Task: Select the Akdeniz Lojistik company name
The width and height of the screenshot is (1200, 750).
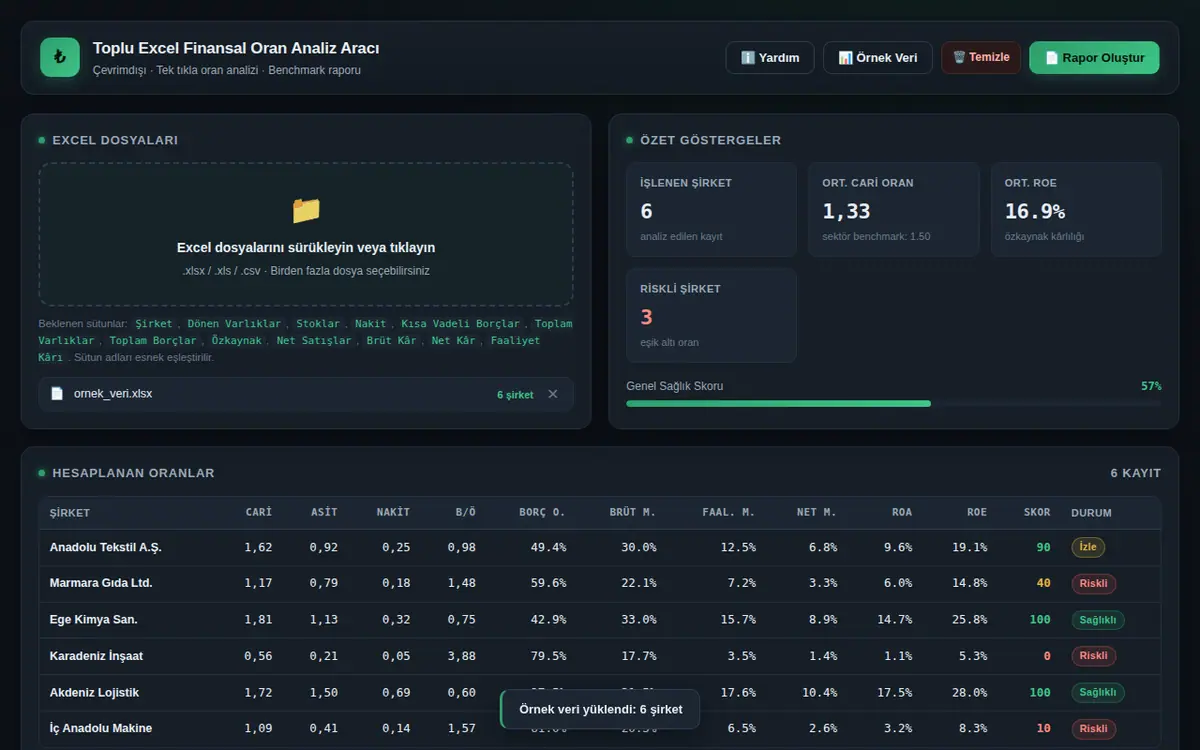Action: pyautogui.click(x=94, y=692)
